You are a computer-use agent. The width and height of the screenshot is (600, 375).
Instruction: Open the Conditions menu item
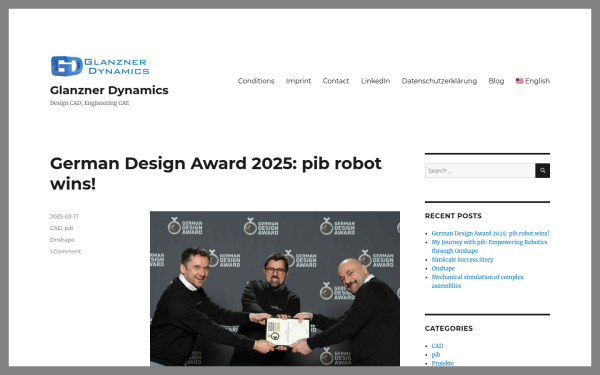click(x=256, y=81)
